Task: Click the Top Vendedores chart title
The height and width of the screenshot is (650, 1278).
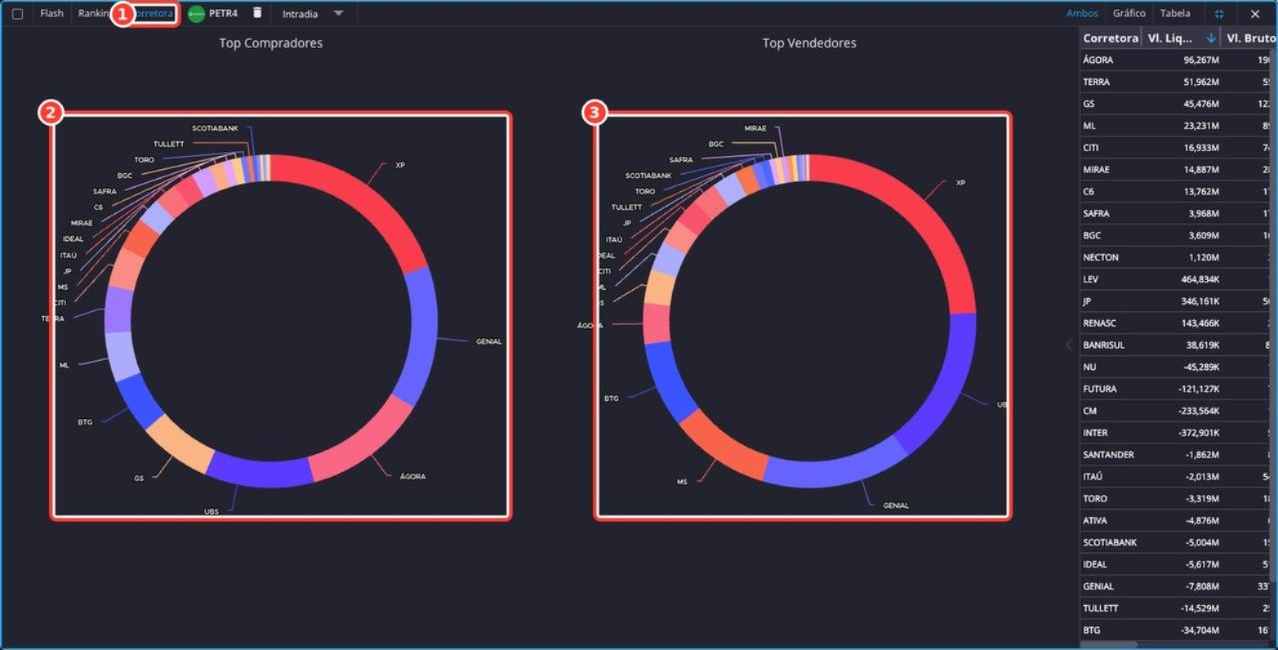Action: (809, 43)
